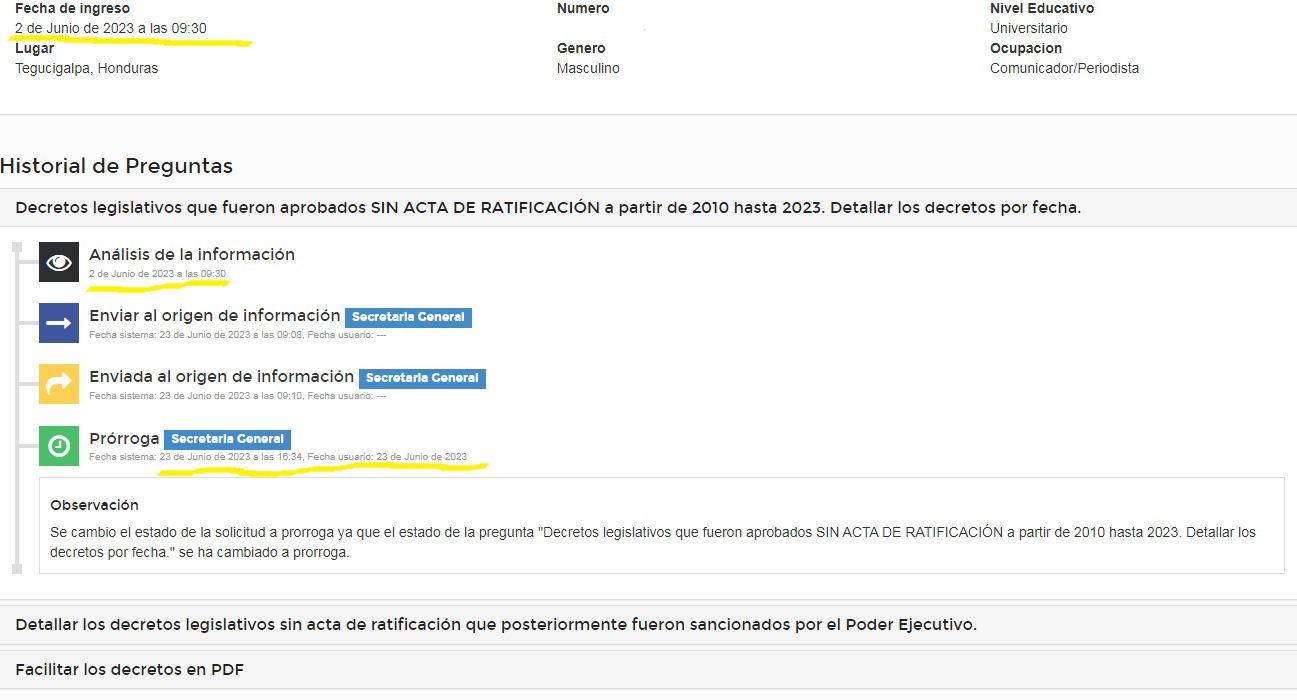Click the blue right-arrow icon for Enviar al origen
The image size is (1297, 700).
(x=59, y=324)
